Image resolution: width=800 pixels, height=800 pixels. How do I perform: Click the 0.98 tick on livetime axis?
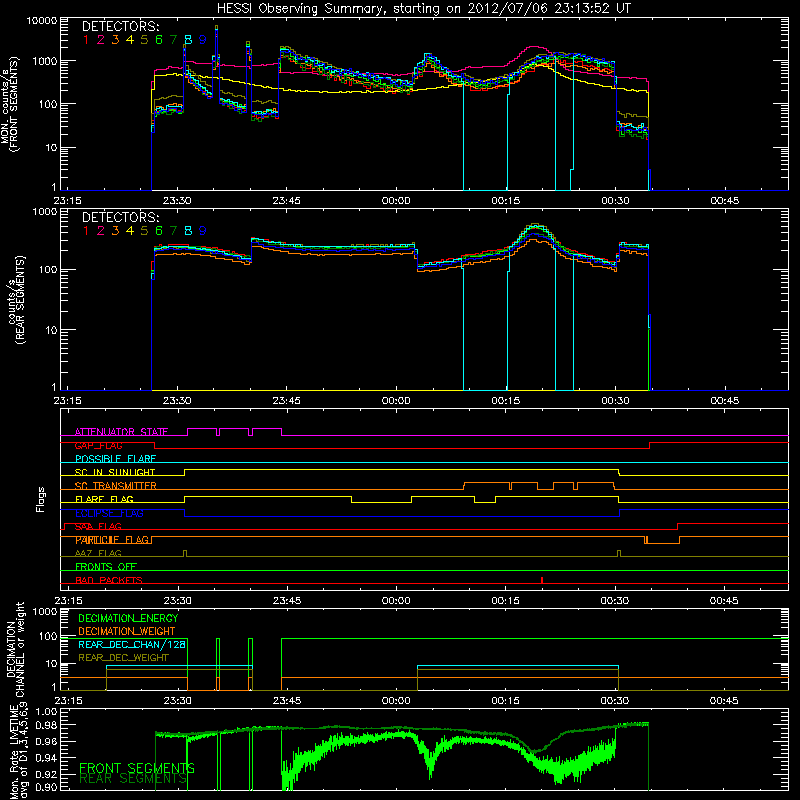[47, 726]
